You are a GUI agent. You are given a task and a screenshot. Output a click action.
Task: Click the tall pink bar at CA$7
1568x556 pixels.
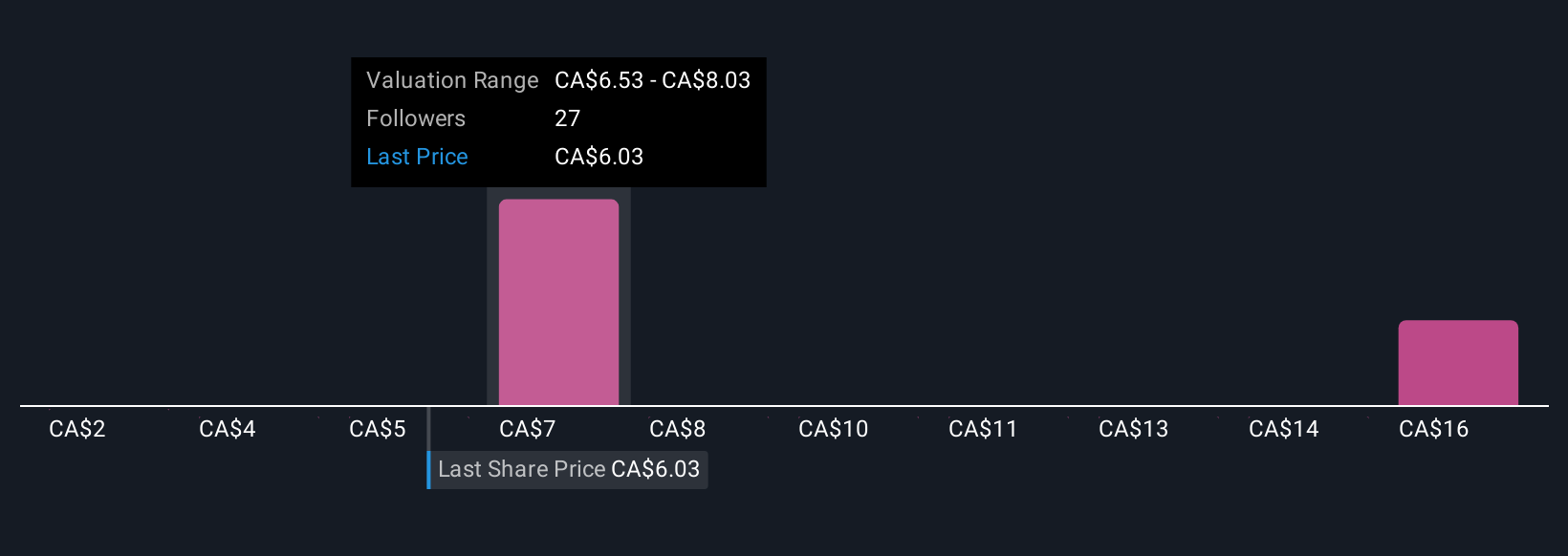[x=558, y=302]
